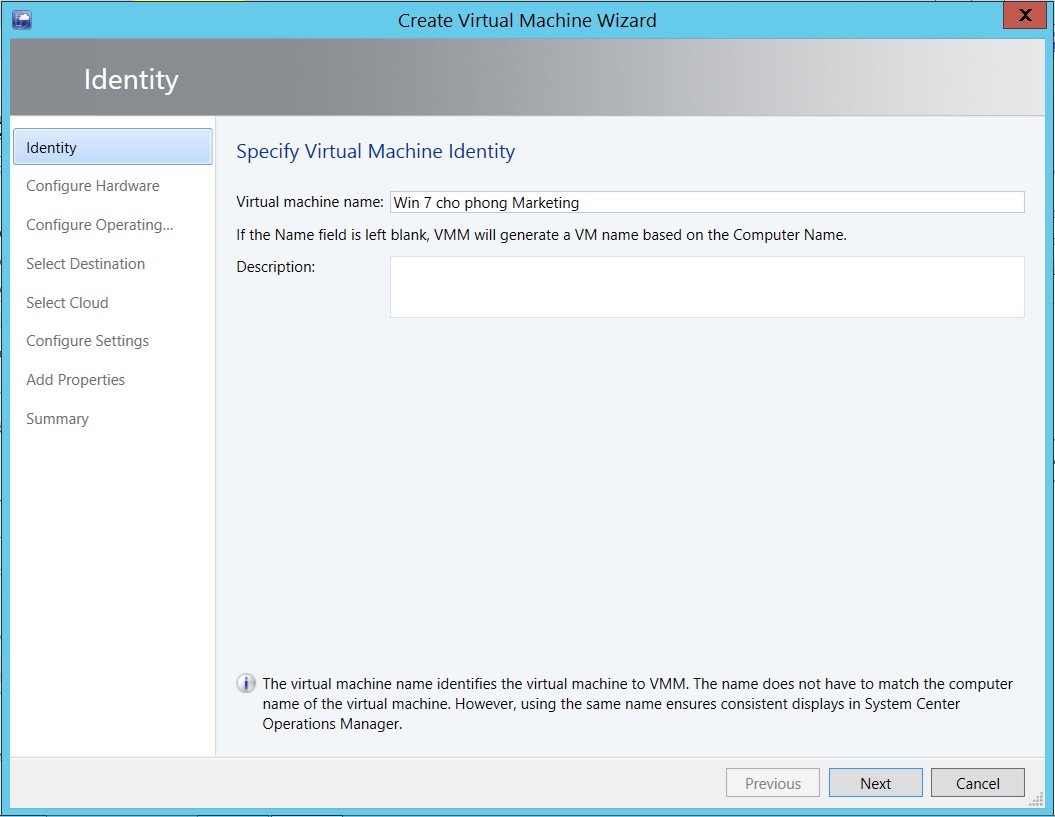Close the Create Virtual Machine Wizard window
1055x817 pixels.
click(1025, 15)
